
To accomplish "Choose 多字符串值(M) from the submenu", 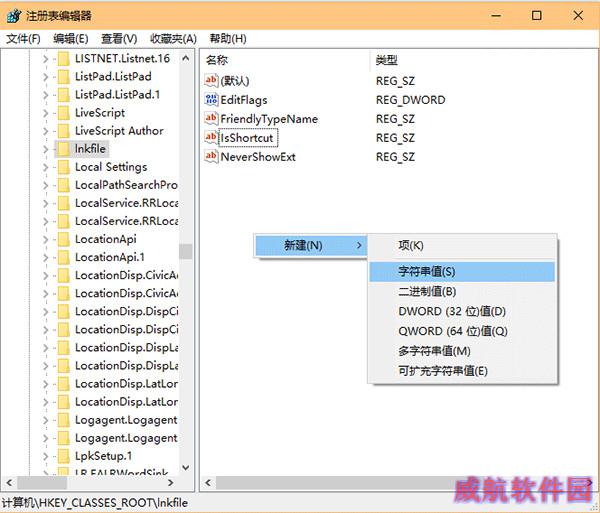I will pos(462,351).
